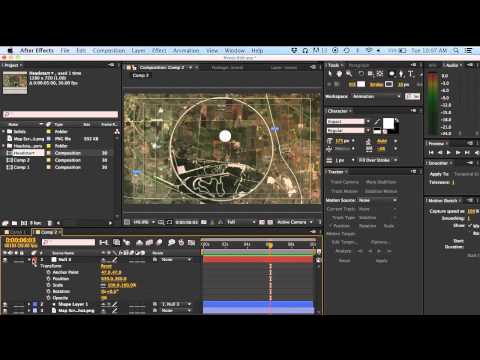Click the eyedropper in Character panel
480x360 pixels.
tap(377, 121)
